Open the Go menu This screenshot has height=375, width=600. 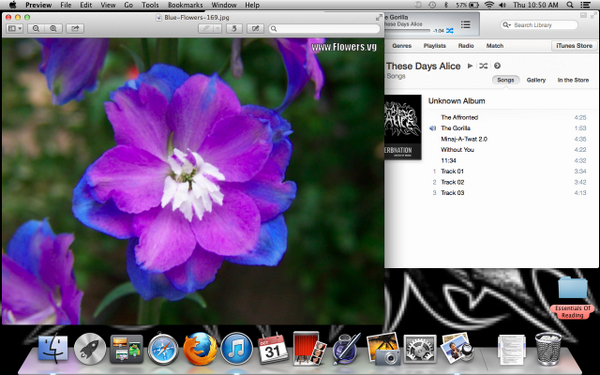(x=129, y=5)
